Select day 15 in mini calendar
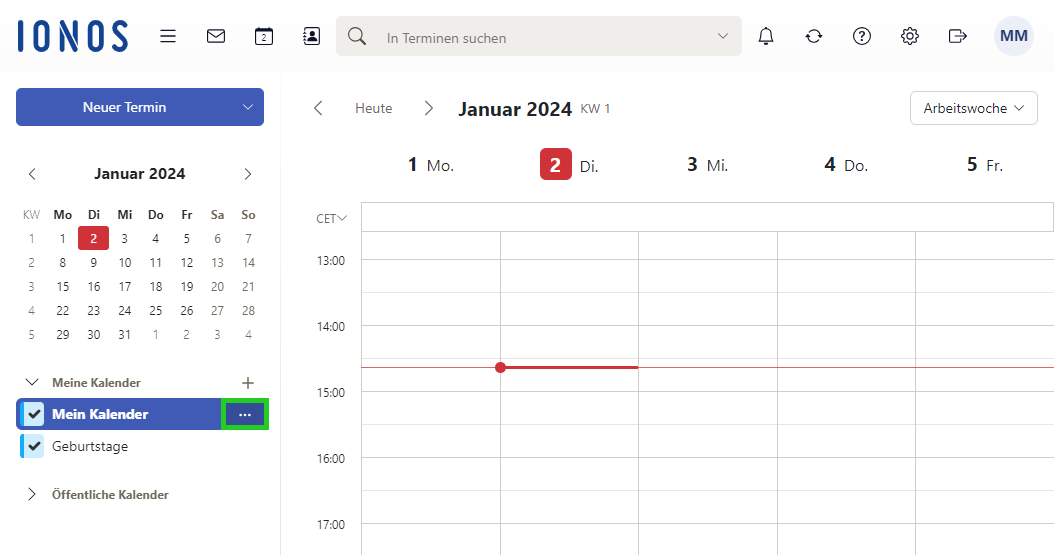 [x=63, y=287]
